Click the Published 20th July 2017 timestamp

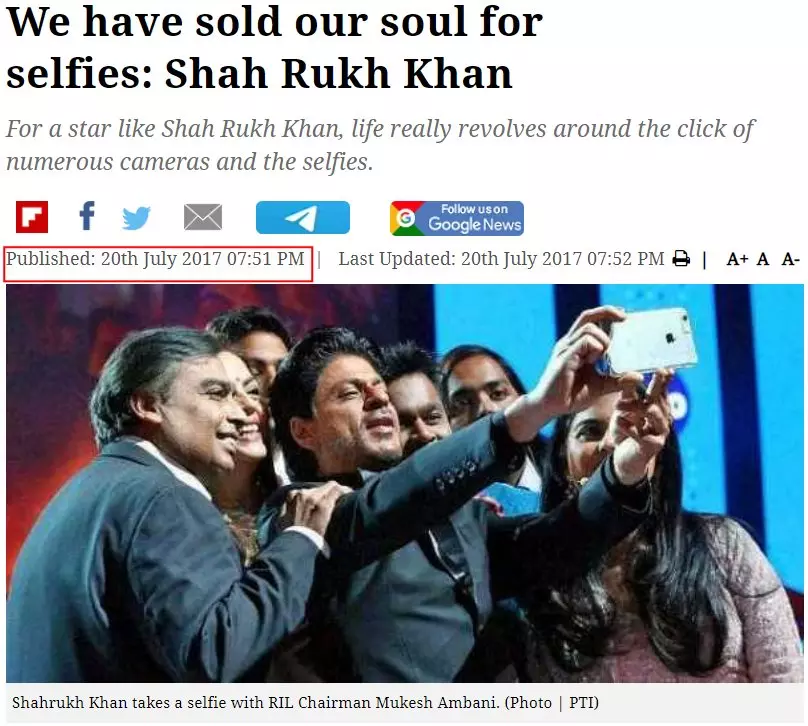click(x=156, y=259)
